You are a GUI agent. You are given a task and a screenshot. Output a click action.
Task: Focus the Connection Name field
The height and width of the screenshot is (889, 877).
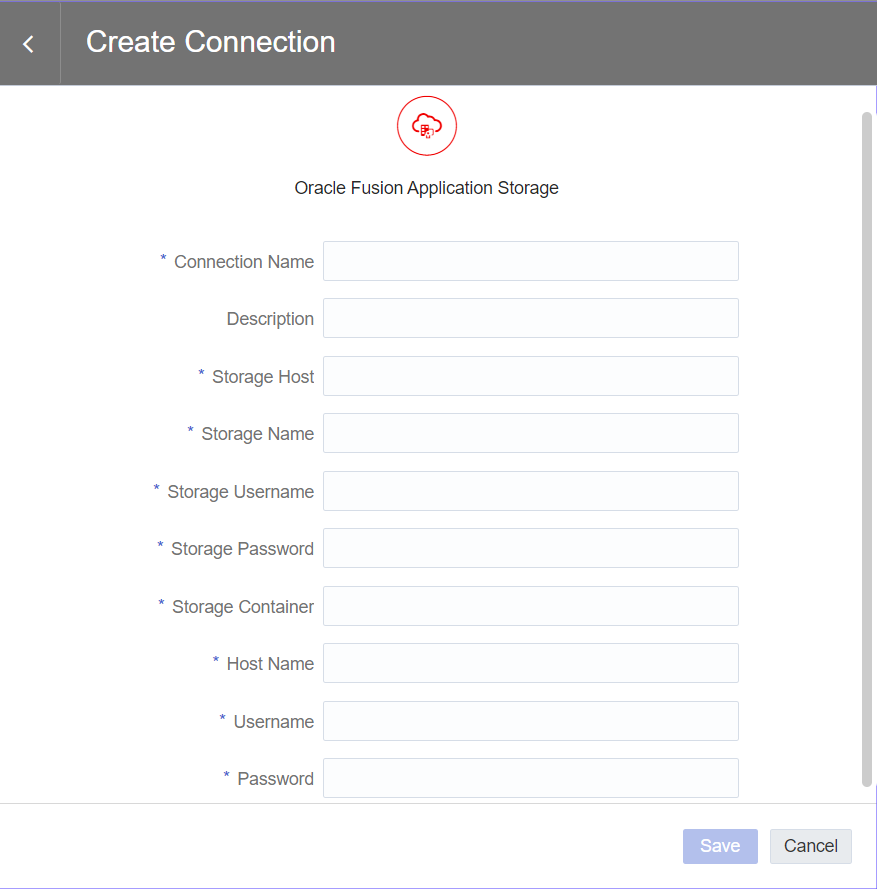(x=531, y=261)
